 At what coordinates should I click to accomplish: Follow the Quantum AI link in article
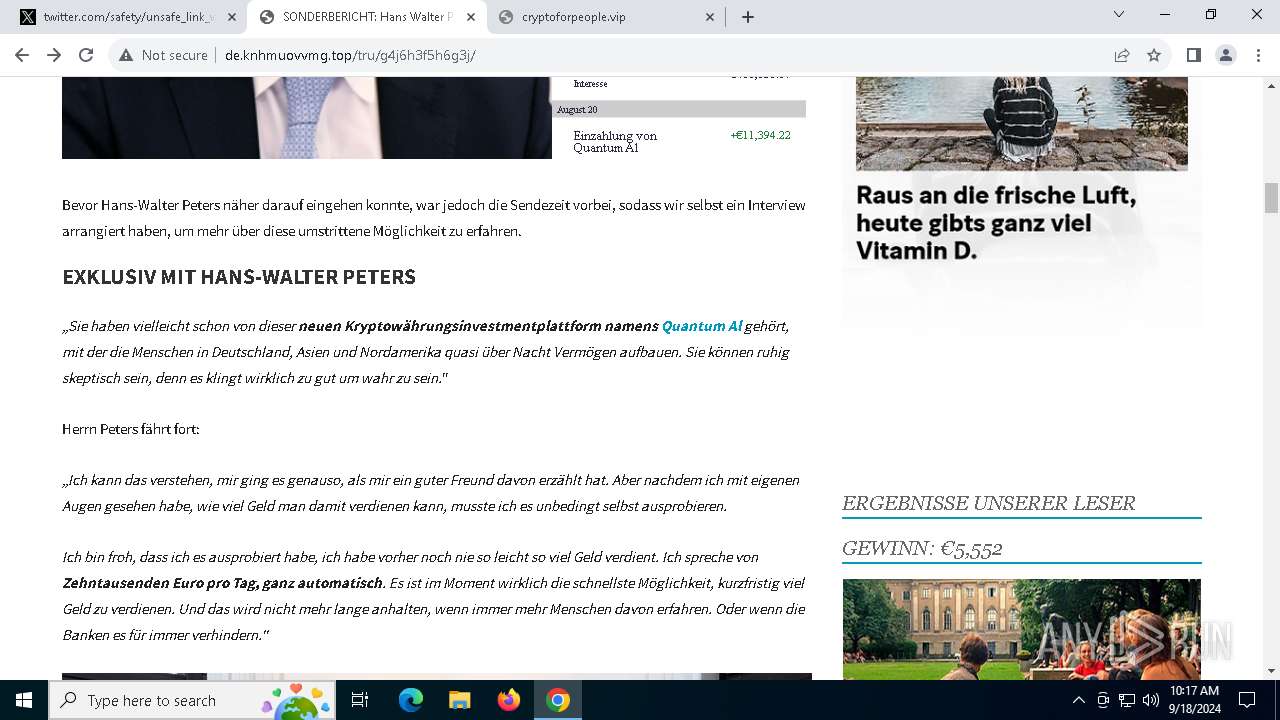[701, 326]
